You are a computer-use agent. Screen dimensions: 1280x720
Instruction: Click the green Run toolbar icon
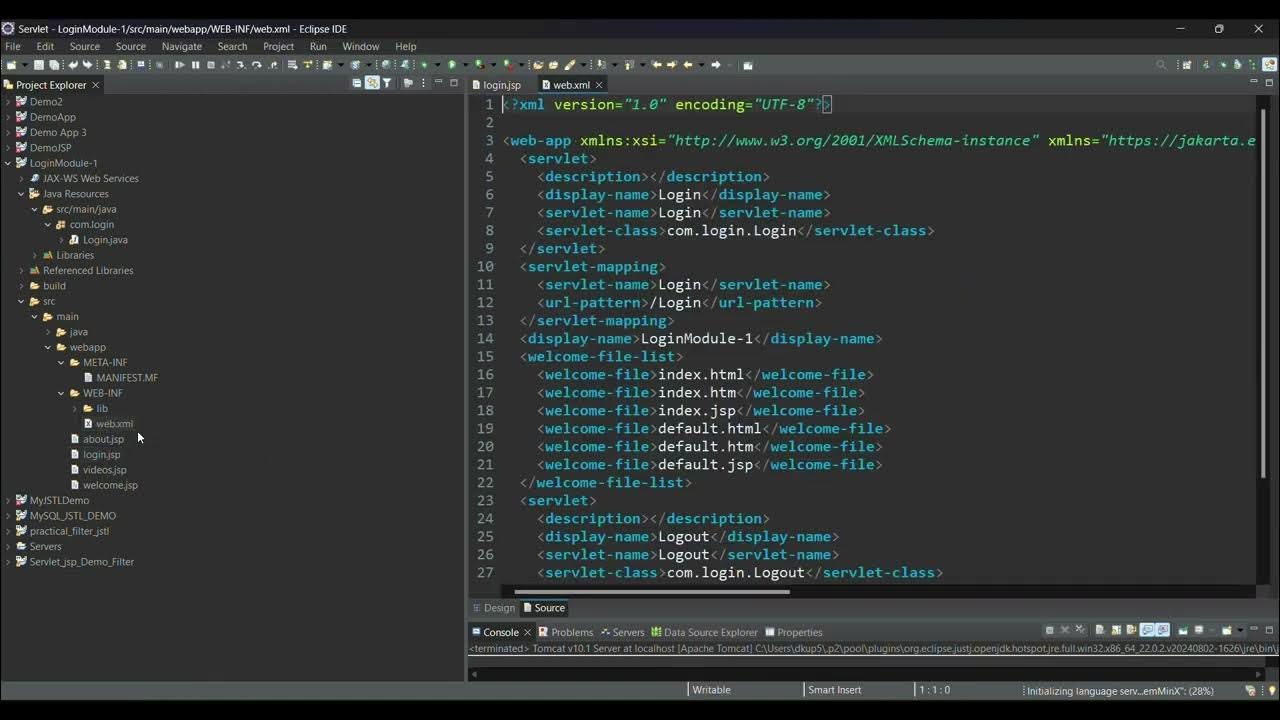click(452, 65)
